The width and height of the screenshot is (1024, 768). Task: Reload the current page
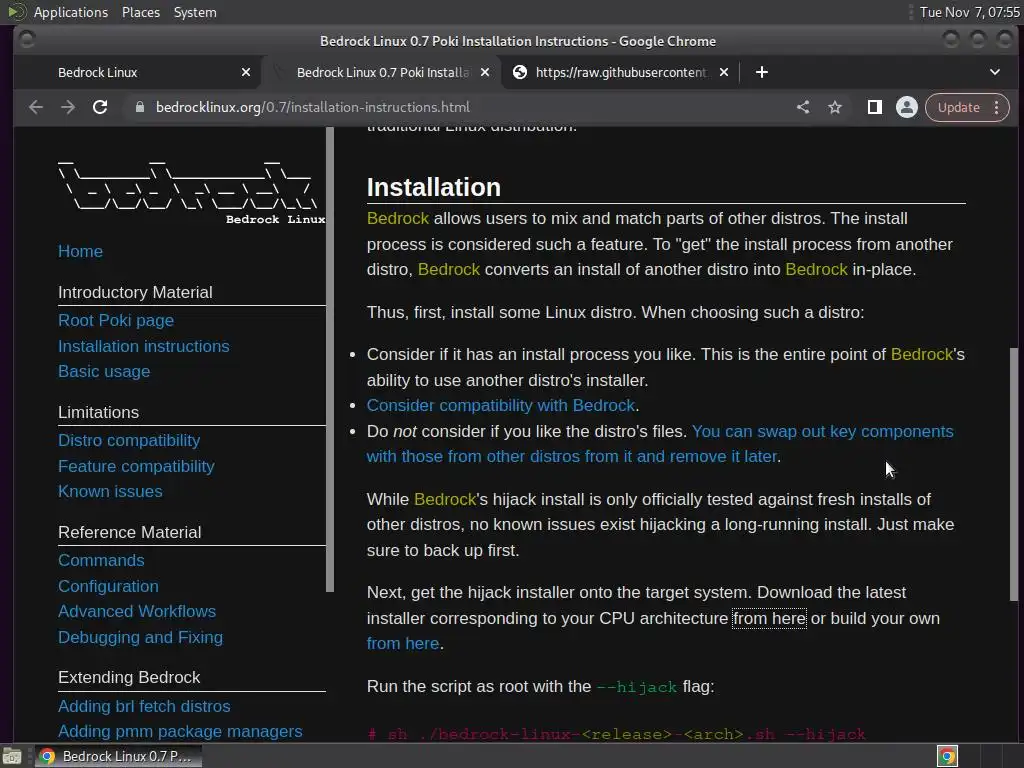tap(100, 107)
